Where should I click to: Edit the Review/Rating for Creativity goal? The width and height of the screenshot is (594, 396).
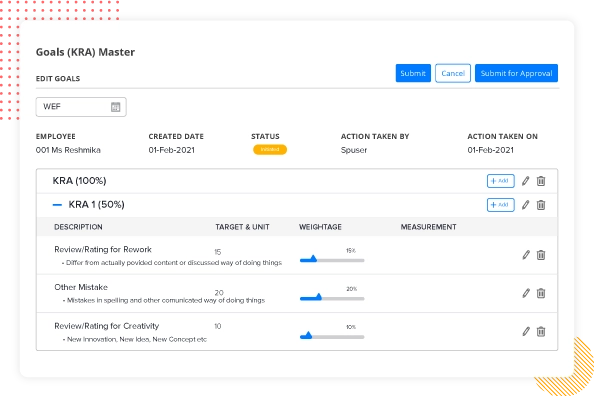click(526, 332)
